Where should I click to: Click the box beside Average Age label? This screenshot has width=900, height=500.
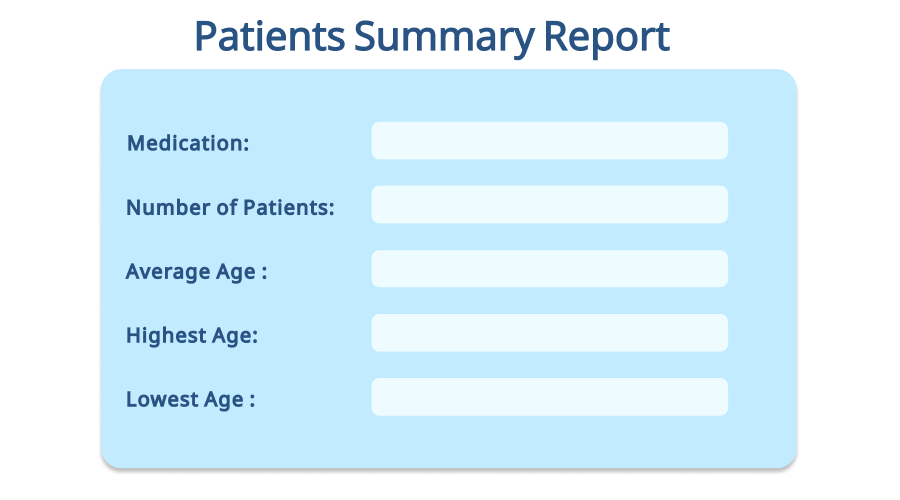(549, 269)
